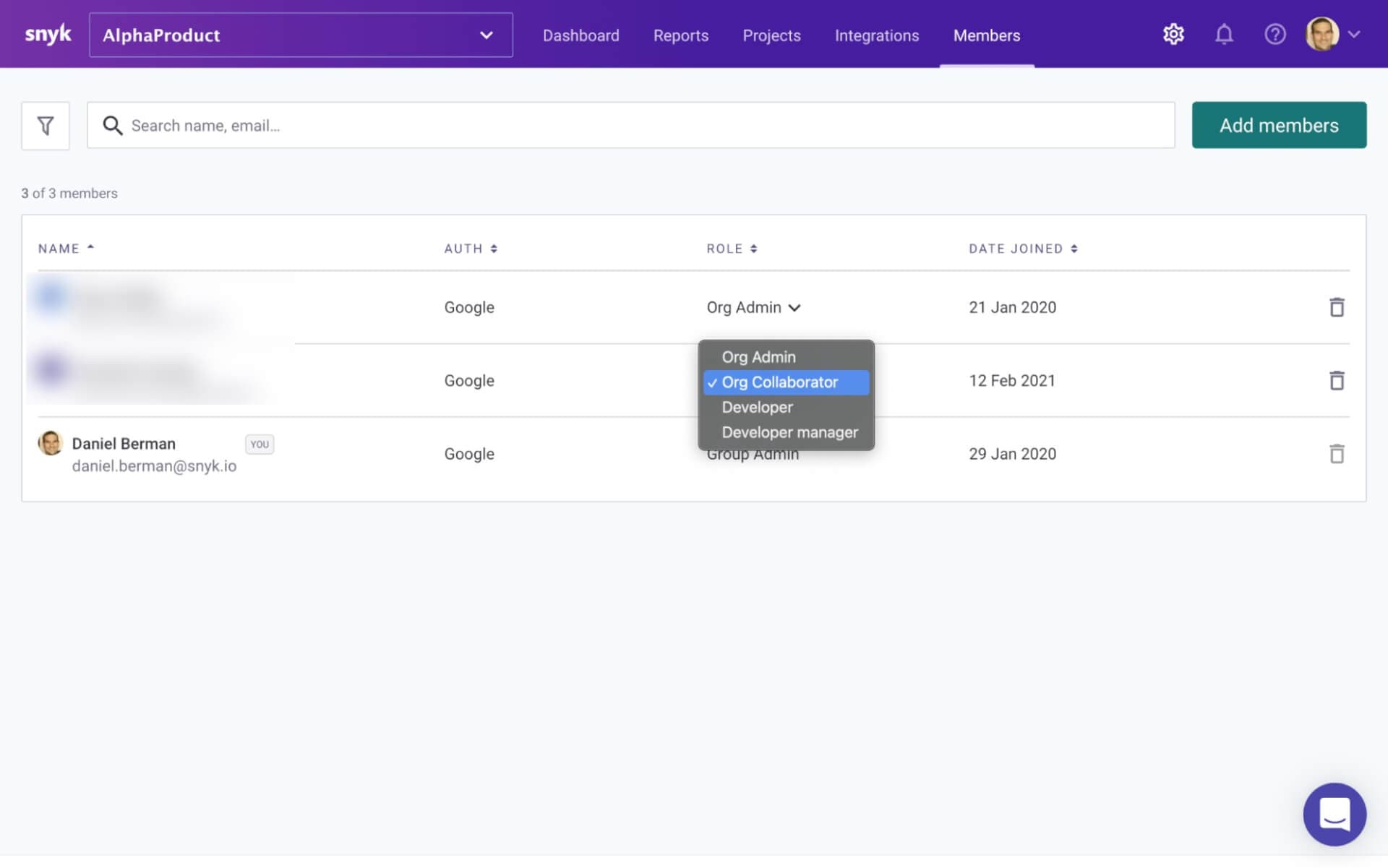Sort members by Name column
The image size is (1388, 868).
[66, 249]
